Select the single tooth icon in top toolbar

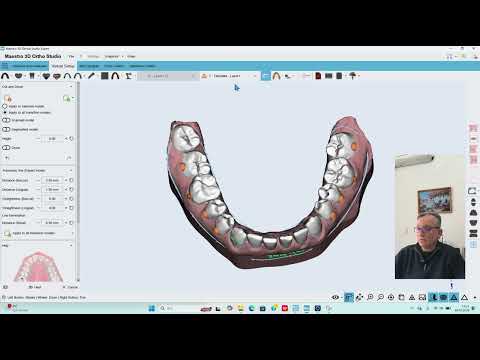[x=32, y=76]
